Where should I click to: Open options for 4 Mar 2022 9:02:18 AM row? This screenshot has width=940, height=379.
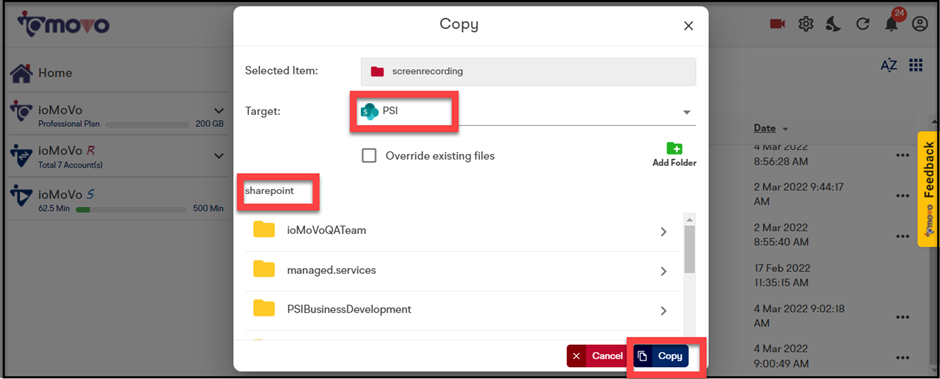click(903, 316)
